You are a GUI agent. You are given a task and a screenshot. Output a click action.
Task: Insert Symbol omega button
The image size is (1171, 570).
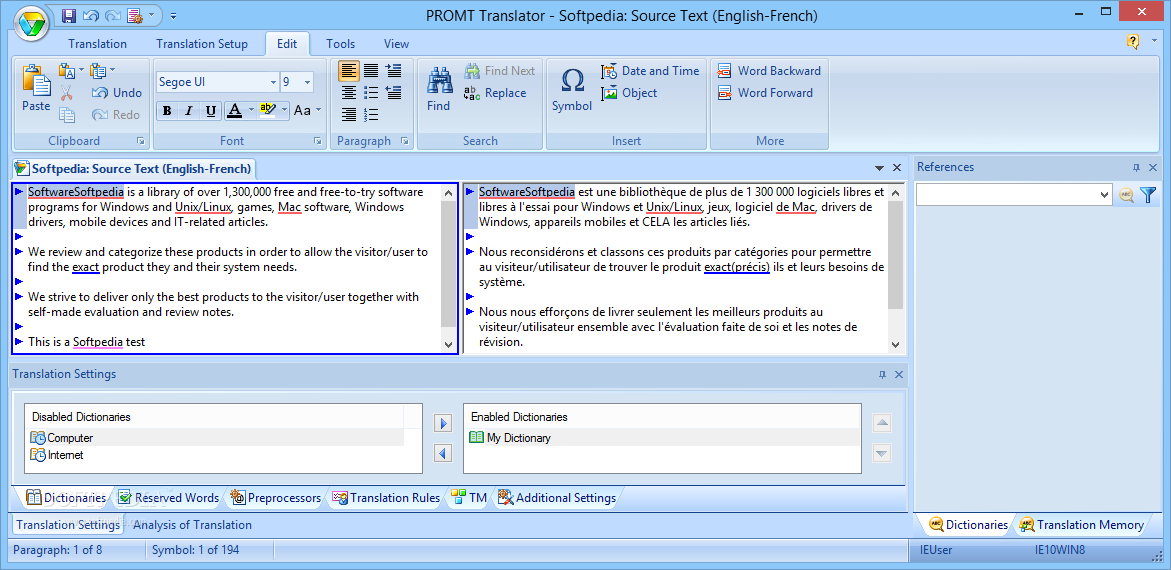tap(572, 88)
